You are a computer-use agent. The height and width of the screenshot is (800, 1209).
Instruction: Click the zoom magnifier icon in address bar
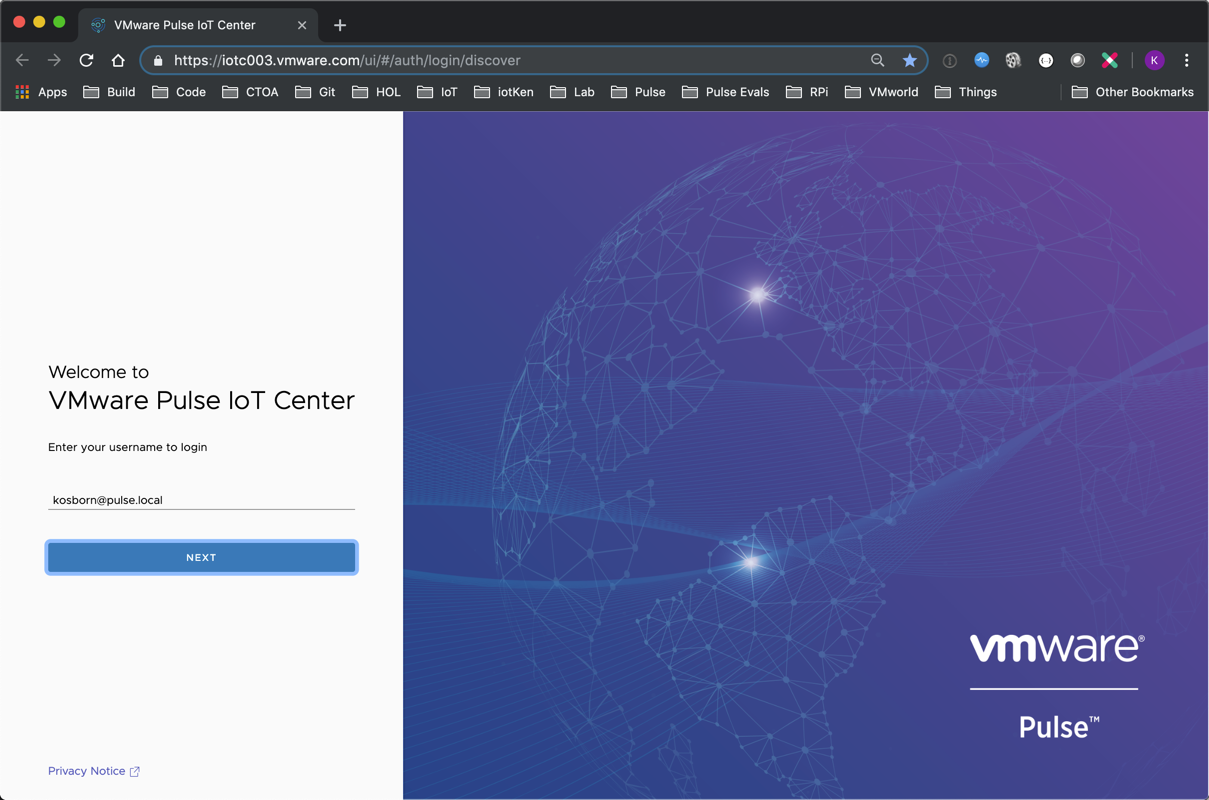877,60
